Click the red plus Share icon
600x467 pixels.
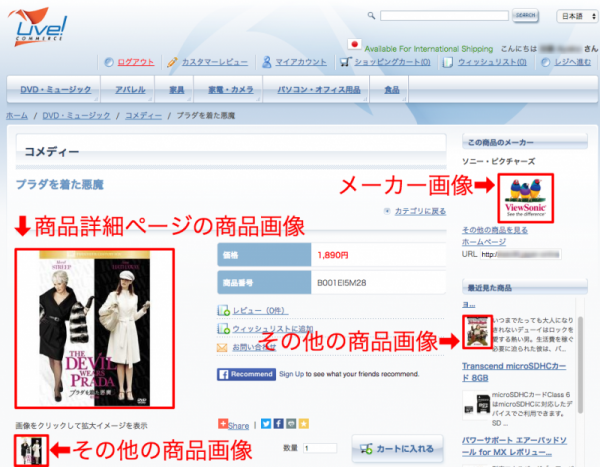pos(224,424)
